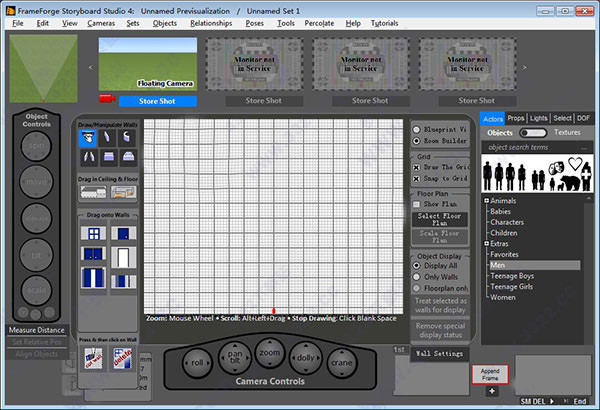Show next camera monitors with right arrow

(x=525, y=67)
